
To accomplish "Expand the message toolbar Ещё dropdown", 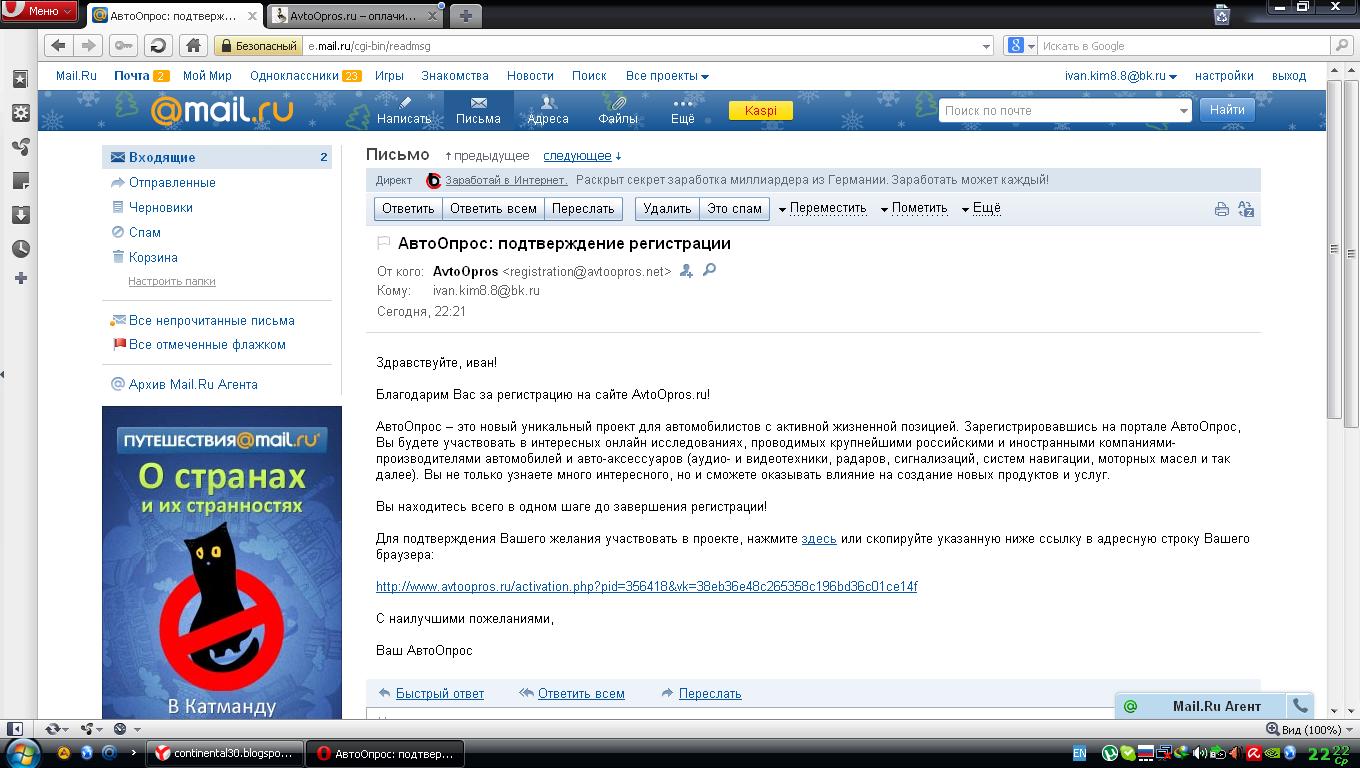I will [981, 208].
